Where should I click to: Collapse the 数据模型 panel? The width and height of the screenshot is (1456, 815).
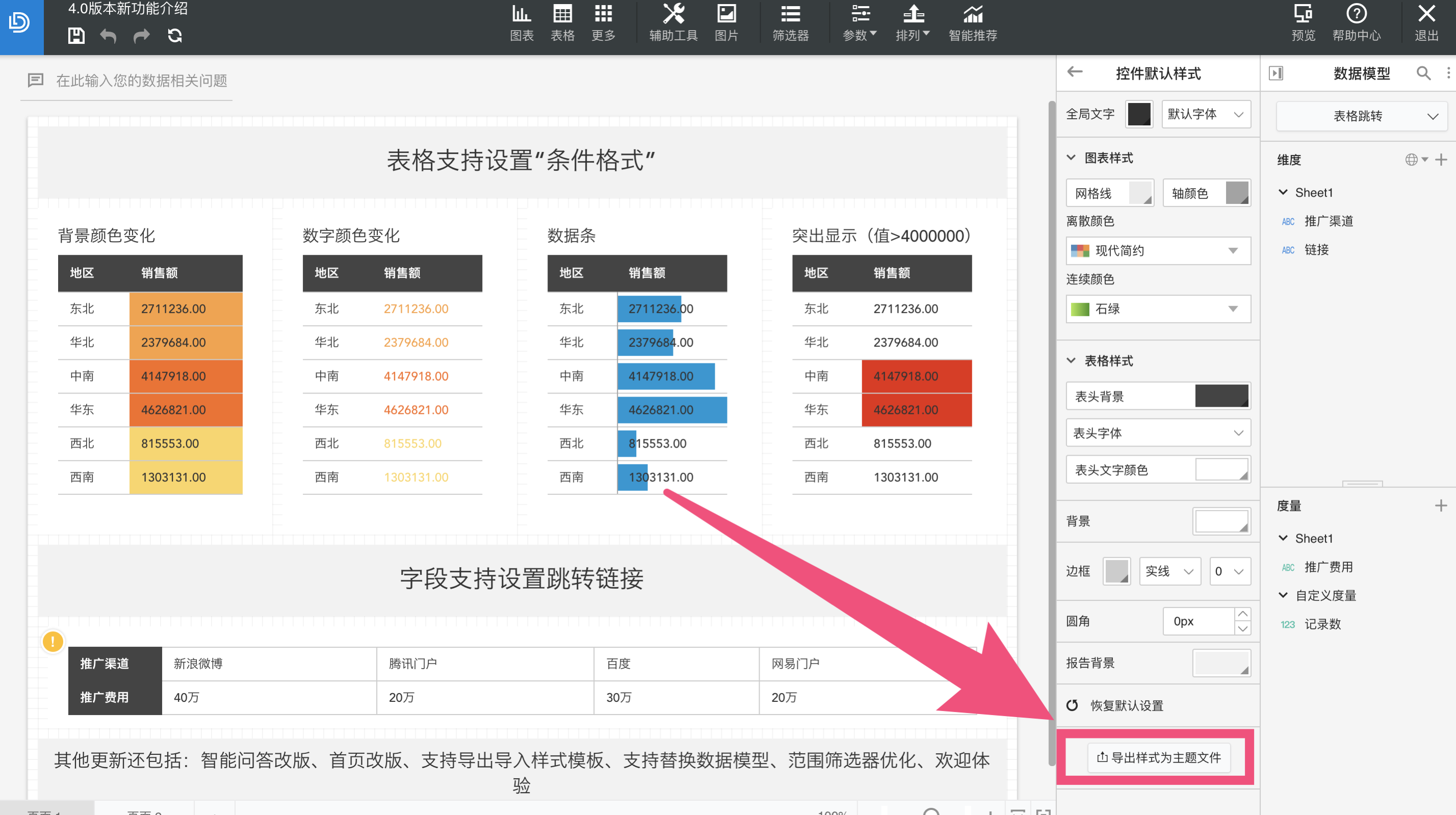click(1276, 73)
